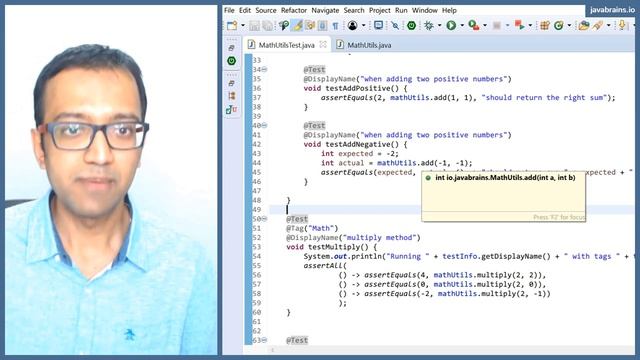The image size is (640, 360).
Task: Open the Navigate menu
Action: tap(325, 10)
